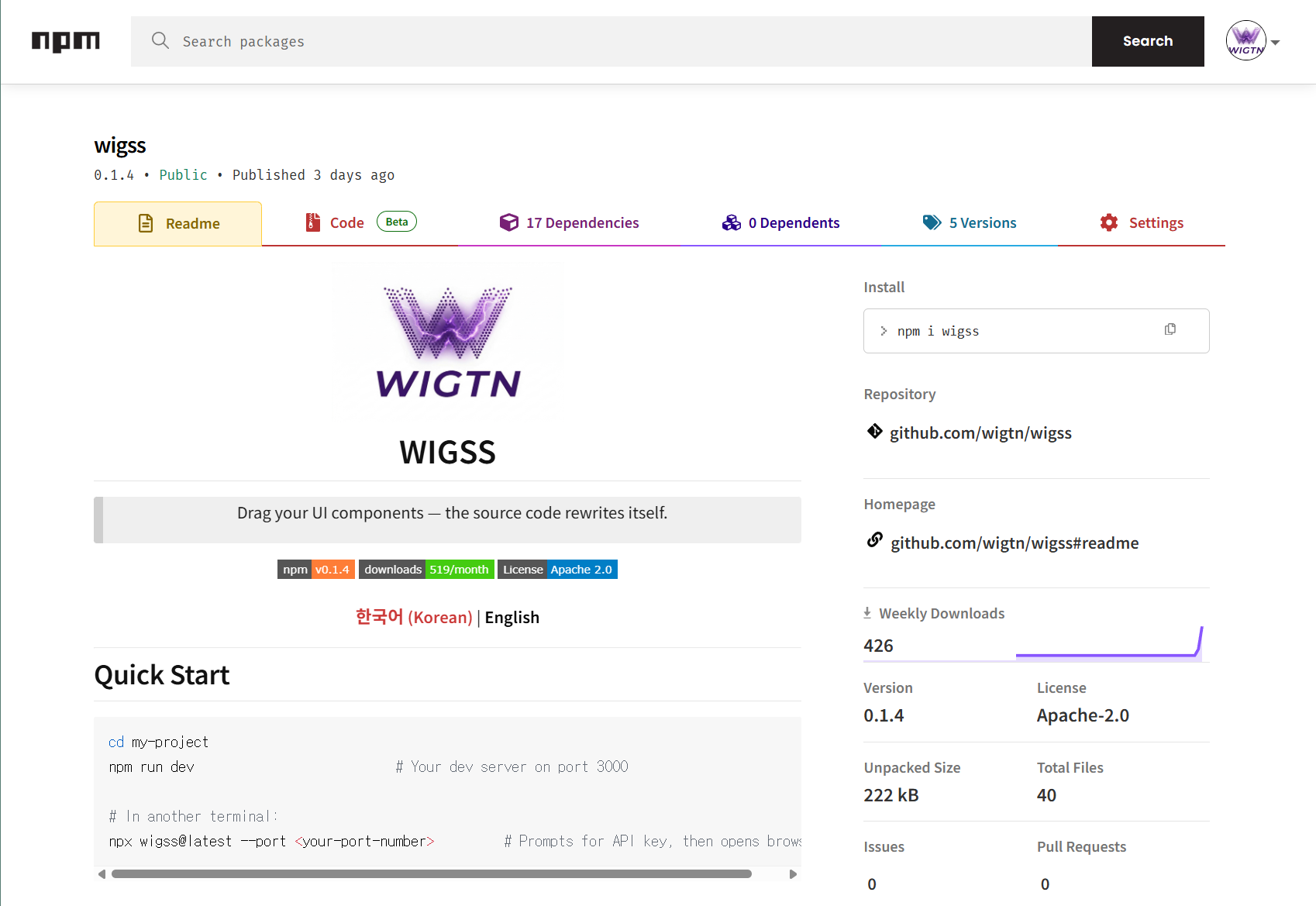Switch readme language to Korean

[x=415, y=617]
